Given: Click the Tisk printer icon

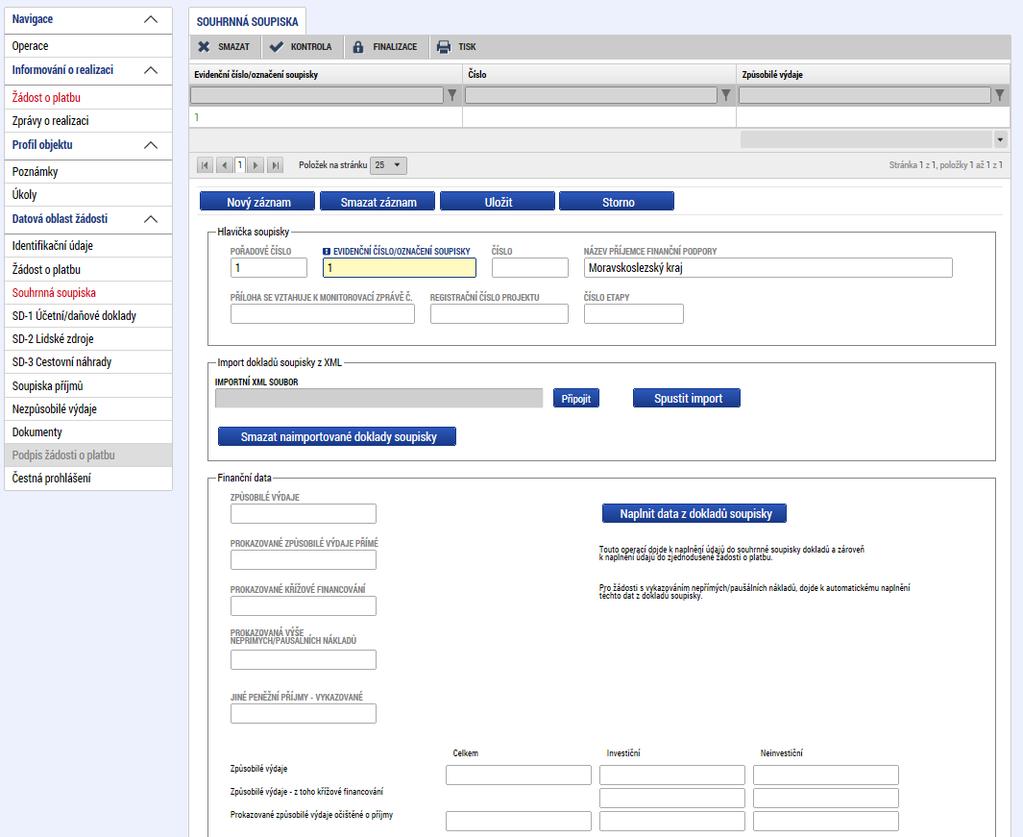Looking at the screenshot, I should point(444,47).
